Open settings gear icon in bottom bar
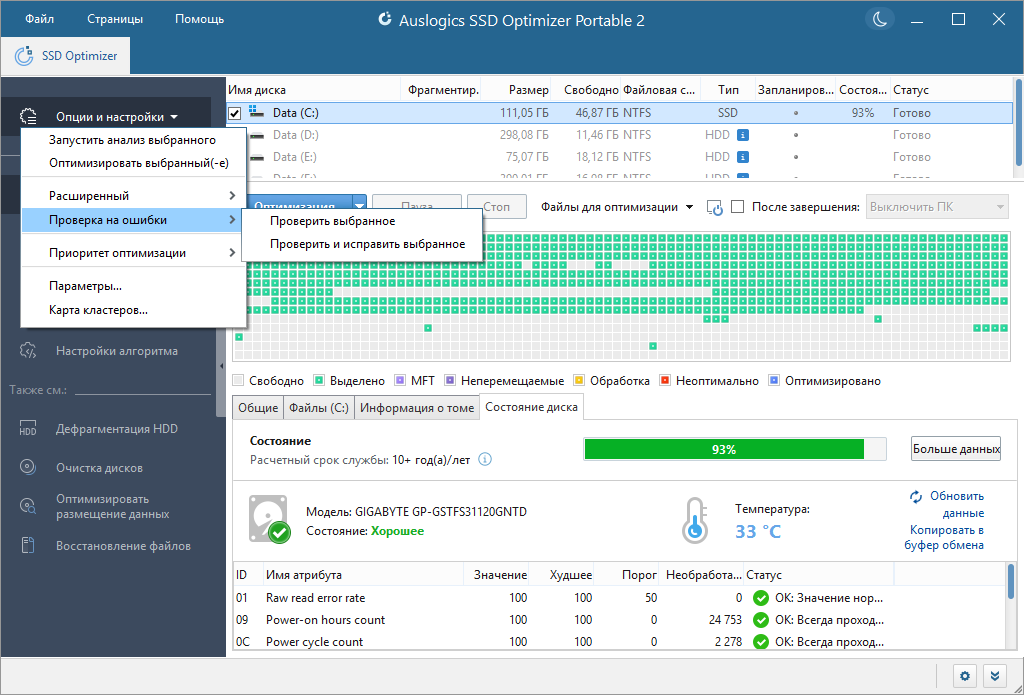Image resolution: width=1024 pixels, height=695 pixels. [965, 675]
